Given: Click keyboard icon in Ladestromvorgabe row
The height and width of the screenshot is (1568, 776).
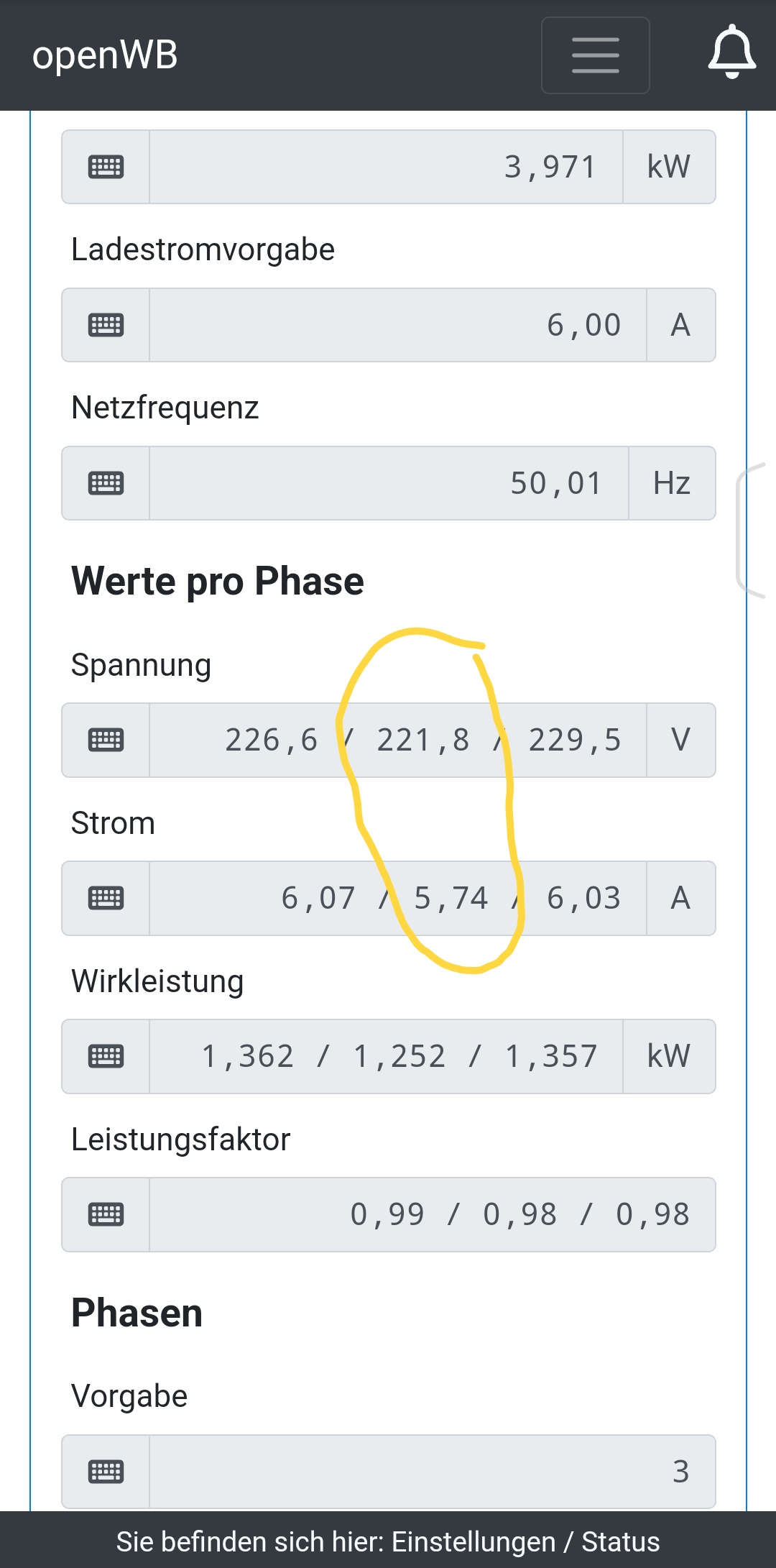Looking at the screenshot, I should [106, 325].
